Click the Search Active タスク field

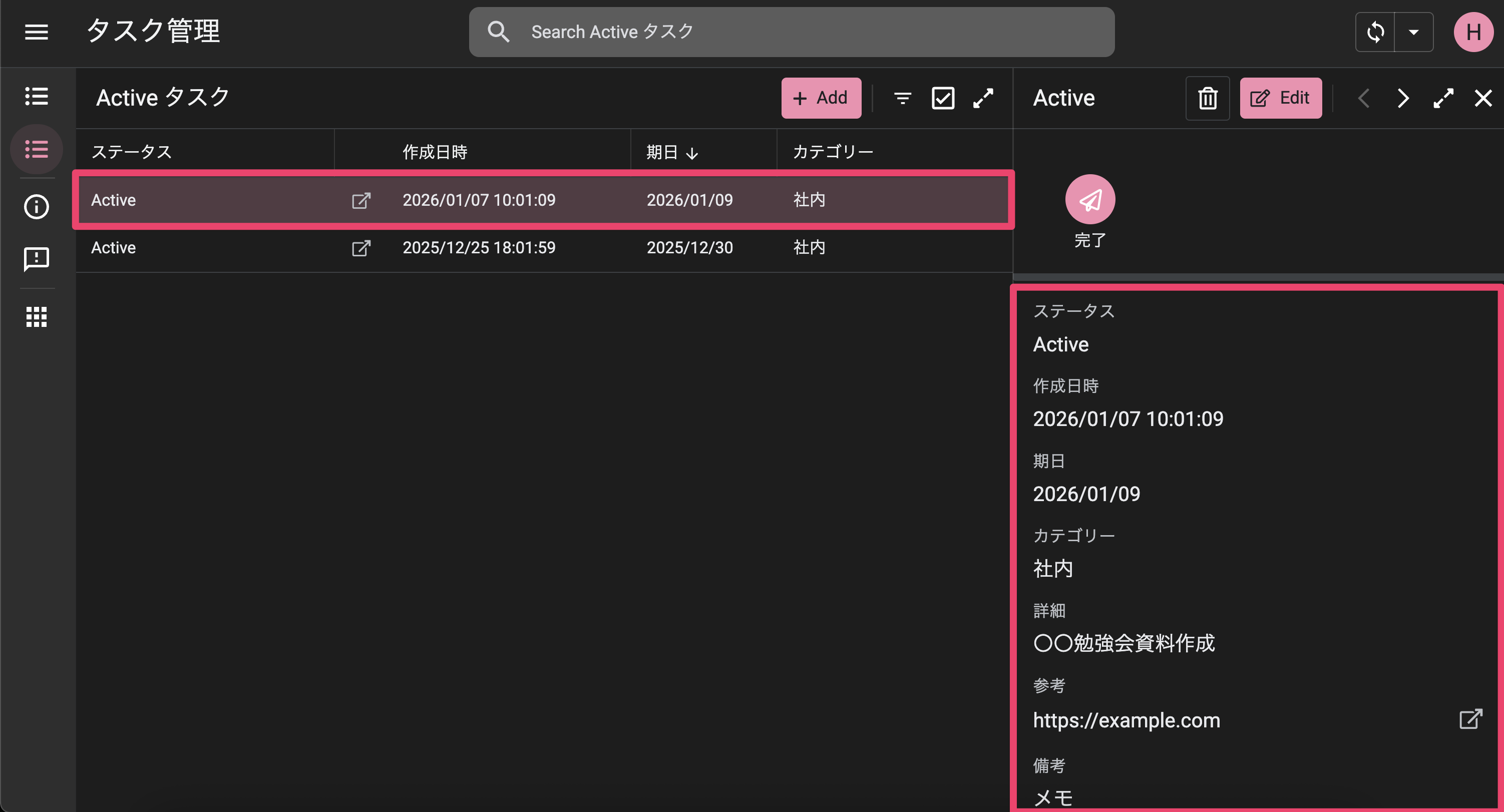click(791, 32)
